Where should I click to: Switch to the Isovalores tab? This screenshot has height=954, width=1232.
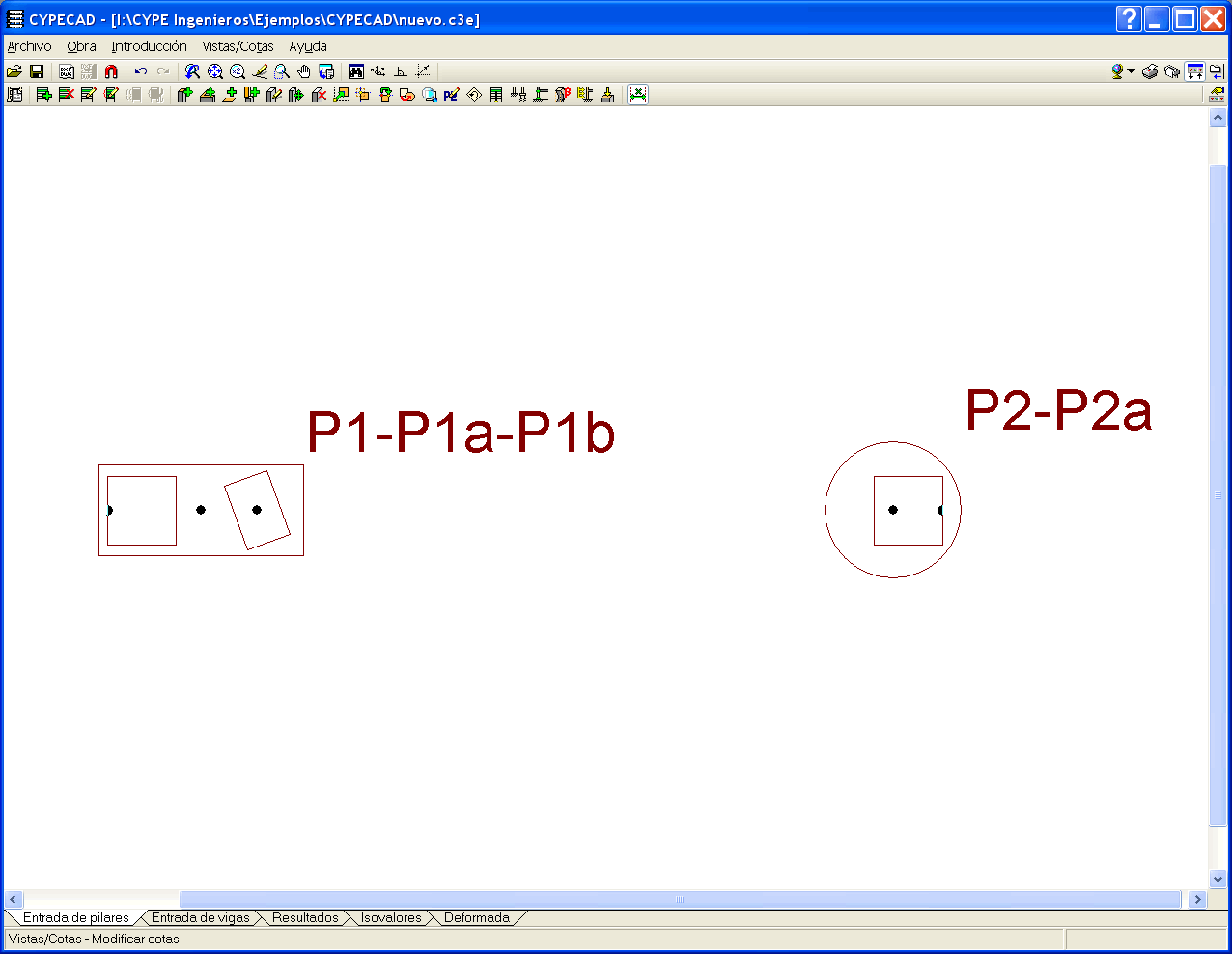pyautogui.click(x=391, y=918)
